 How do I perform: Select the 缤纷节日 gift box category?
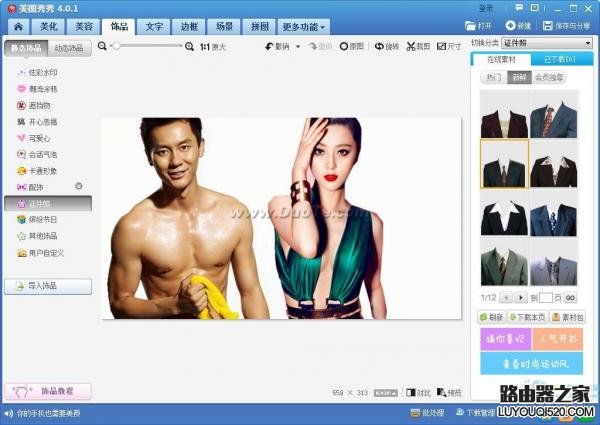[37, 220]
